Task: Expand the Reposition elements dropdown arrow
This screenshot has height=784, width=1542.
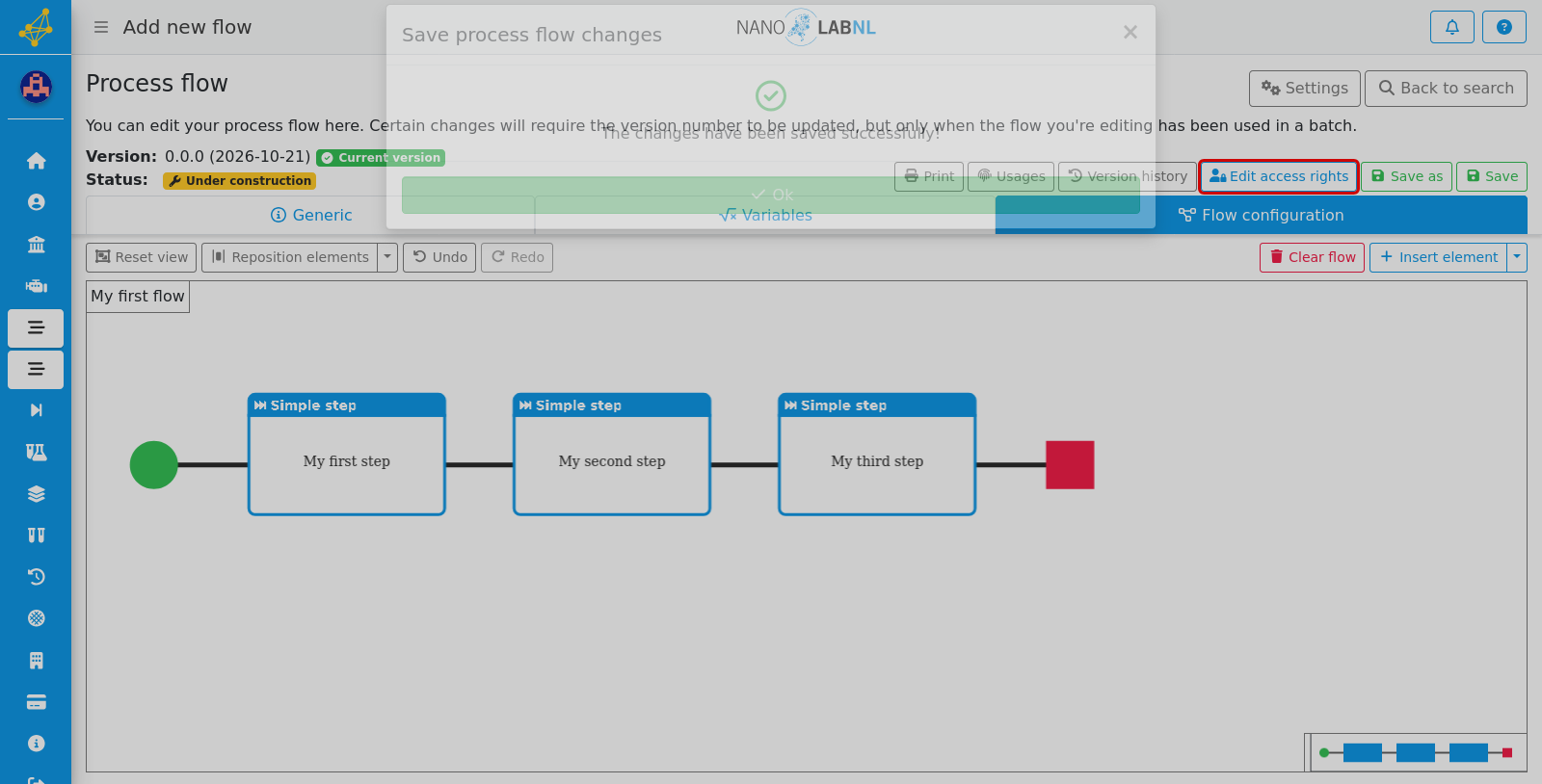Action: [x=387, y=257]
